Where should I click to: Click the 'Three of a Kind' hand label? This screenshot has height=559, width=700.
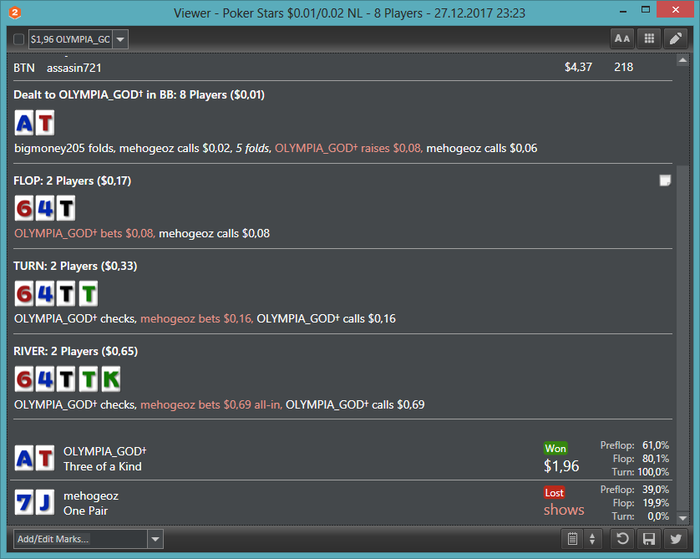(x=102, y=467)
